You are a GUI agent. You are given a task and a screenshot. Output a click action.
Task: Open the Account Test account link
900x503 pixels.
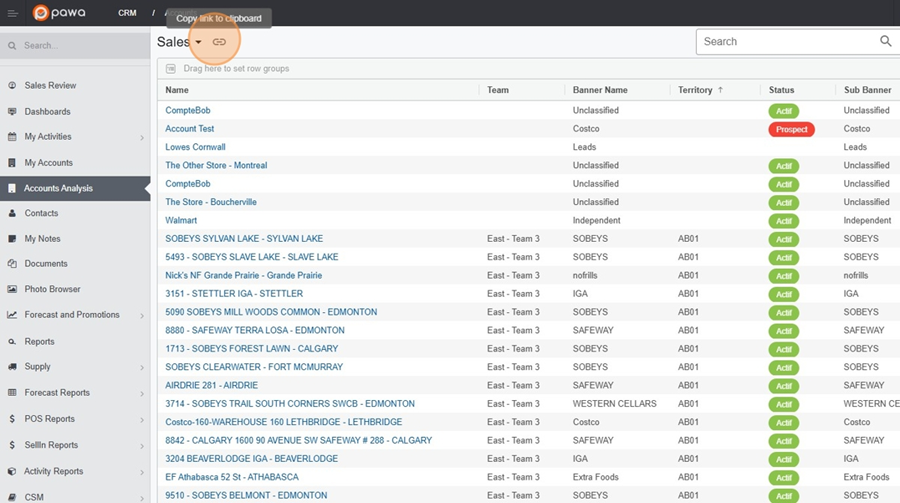click(x=189, y=129)
